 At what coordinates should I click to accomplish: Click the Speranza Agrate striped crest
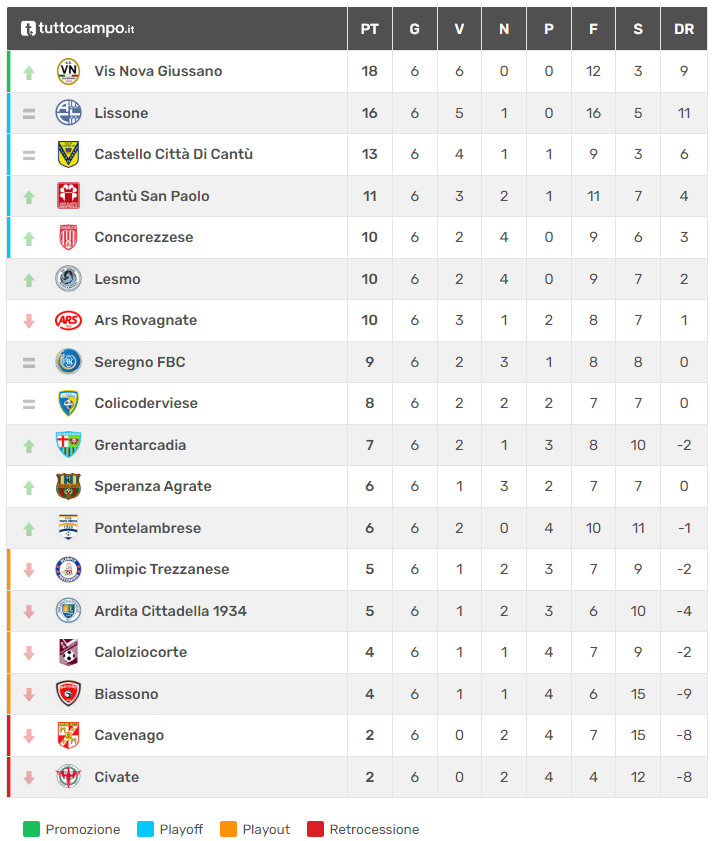coord(68,487)
